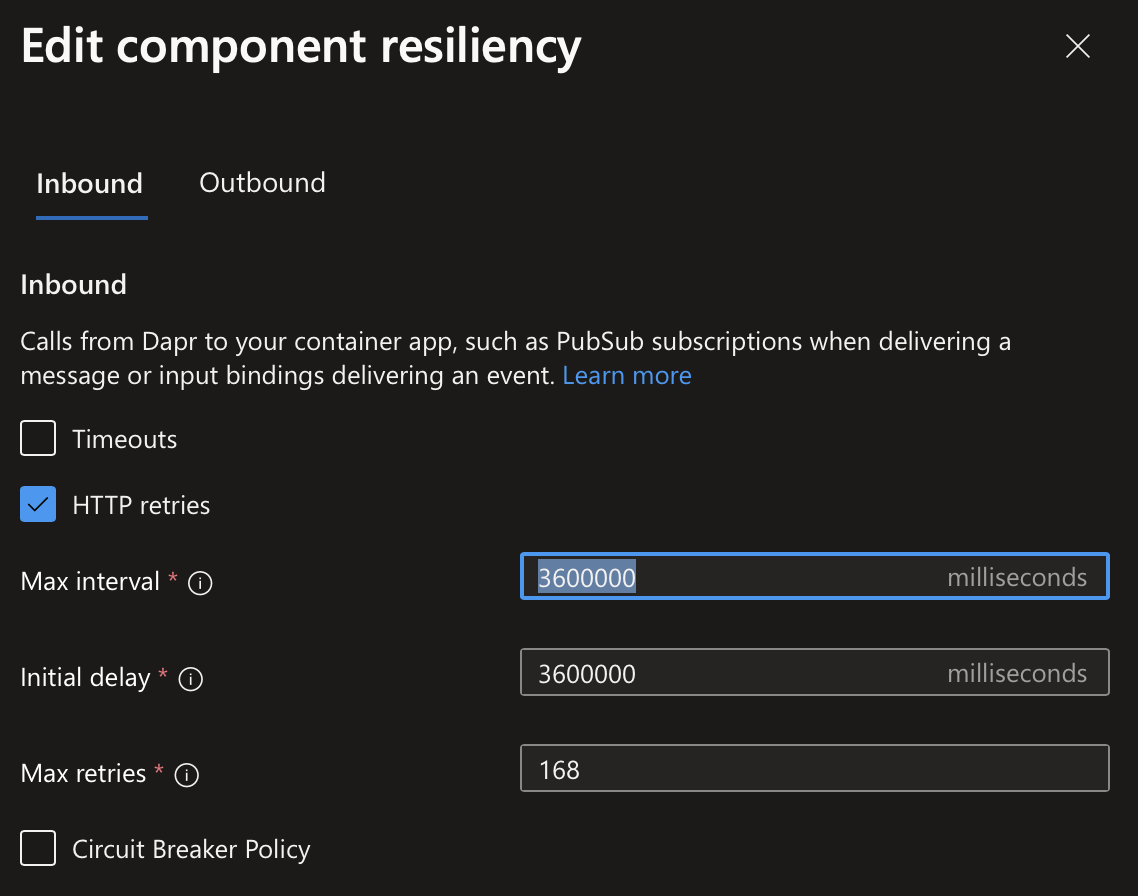This screenshot has height=896, width=1138.
Task: Open the Learn more link
Action: 626,375
